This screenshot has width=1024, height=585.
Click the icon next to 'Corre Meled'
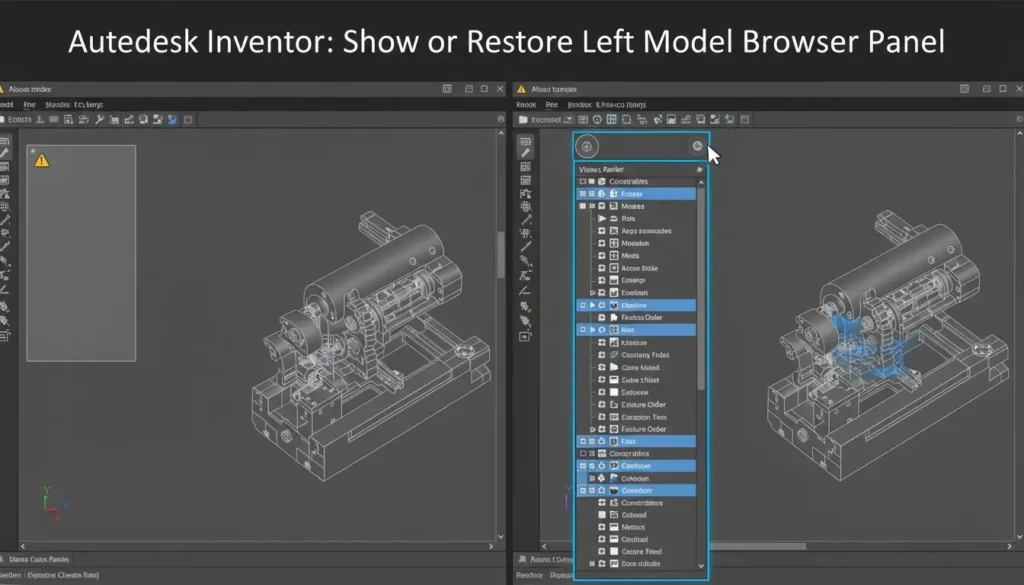pos(614,368)
